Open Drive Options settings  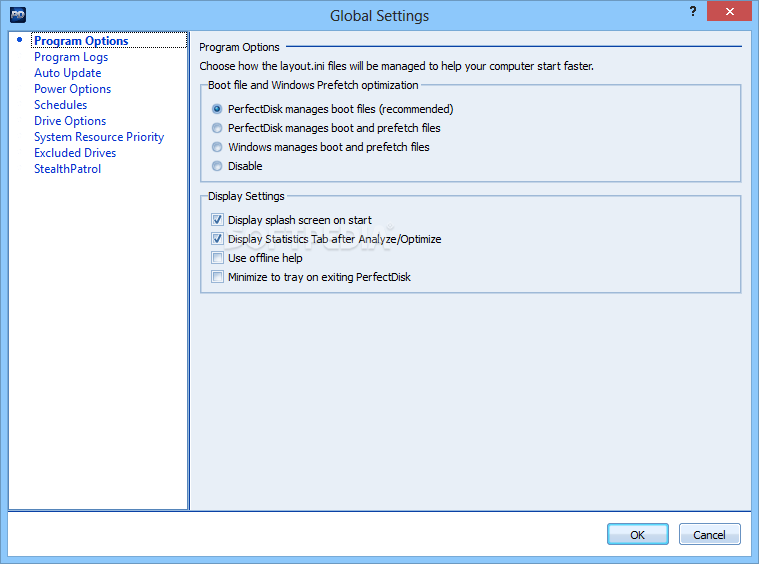click(70, 121)
